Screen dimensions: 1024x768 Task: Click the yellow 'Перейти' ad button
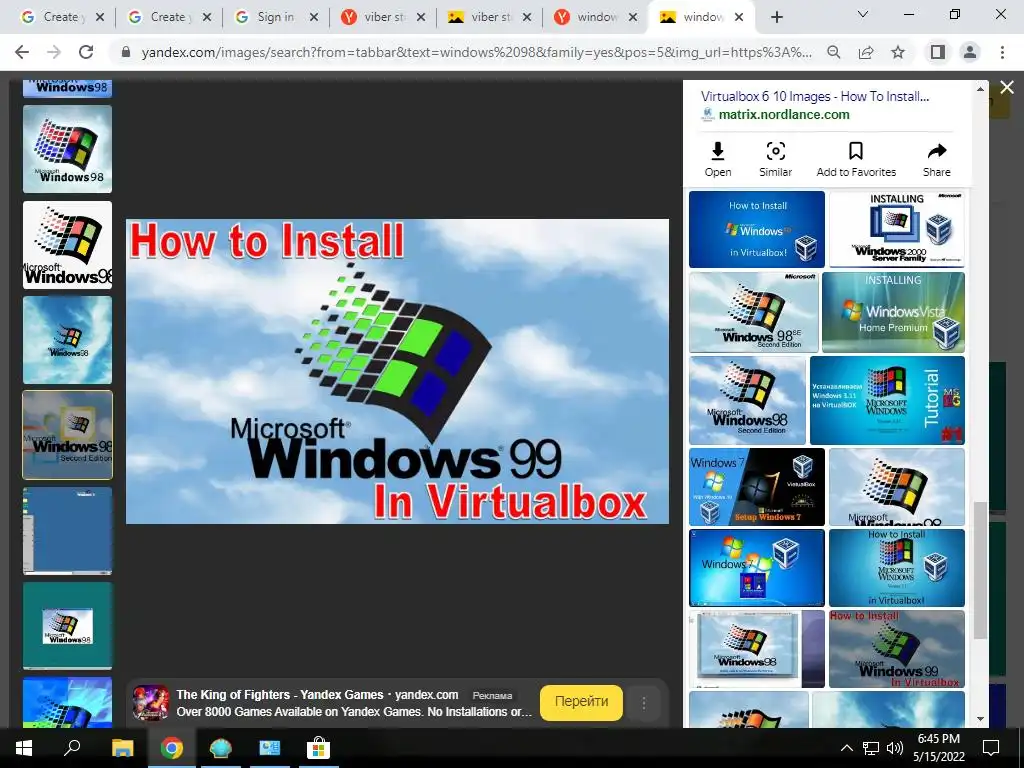tap(581, 701)
